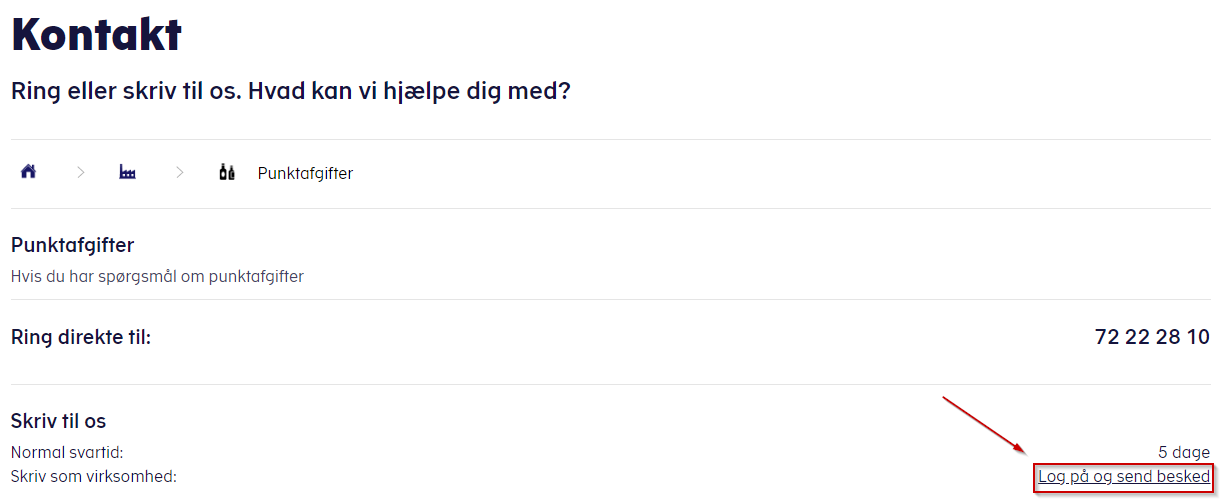Click the factory icon in breadcrumb
1222x499 pixels.
point(127,173)
